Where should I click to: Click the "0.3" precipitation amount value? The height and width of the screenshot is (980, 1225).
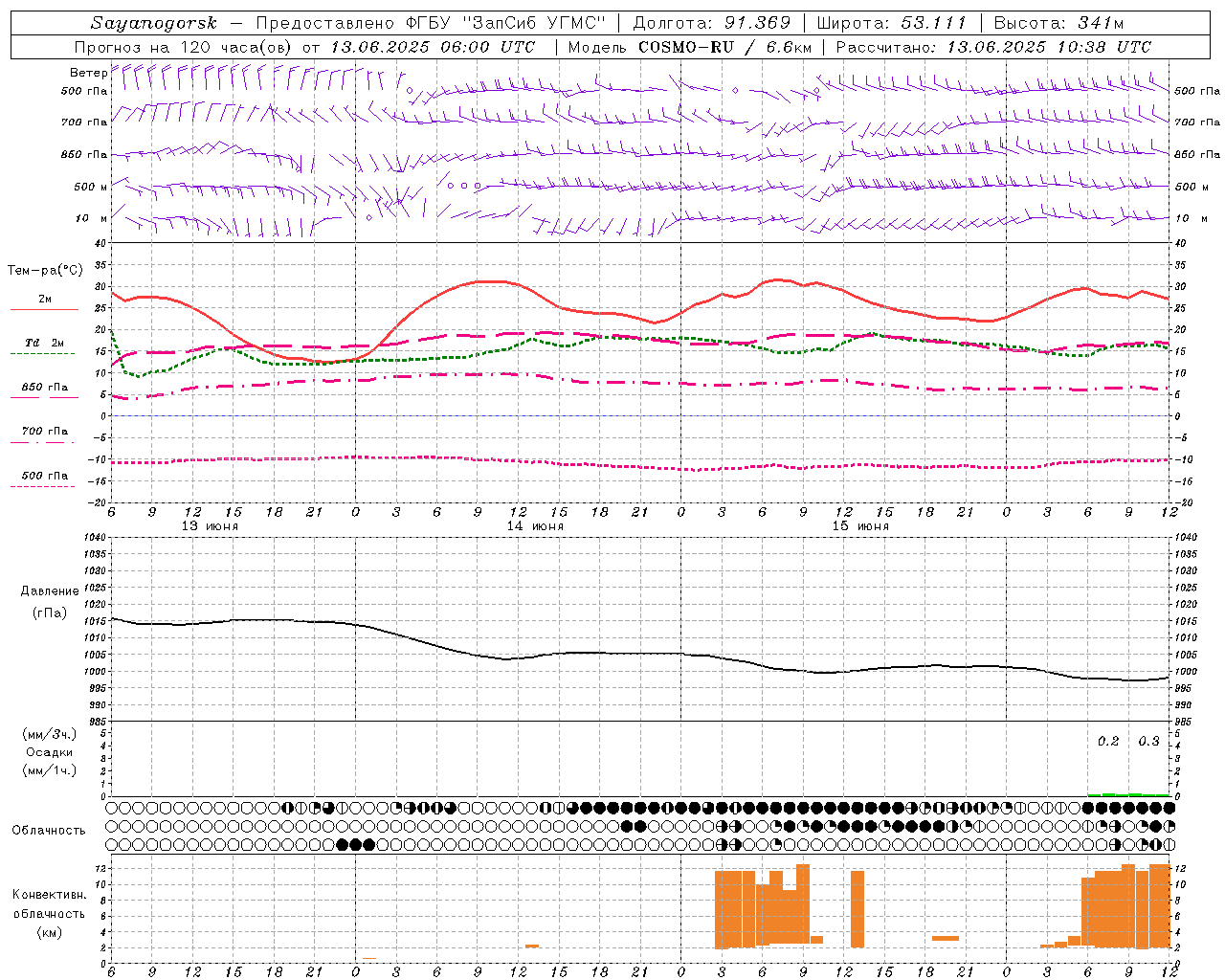[1148, 742]
